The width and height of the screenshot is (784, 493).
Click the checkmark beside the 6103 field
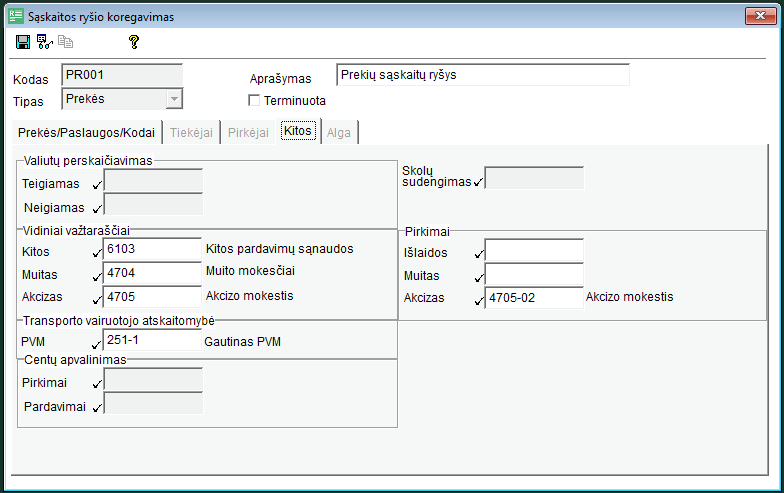(x=97, y=252)
